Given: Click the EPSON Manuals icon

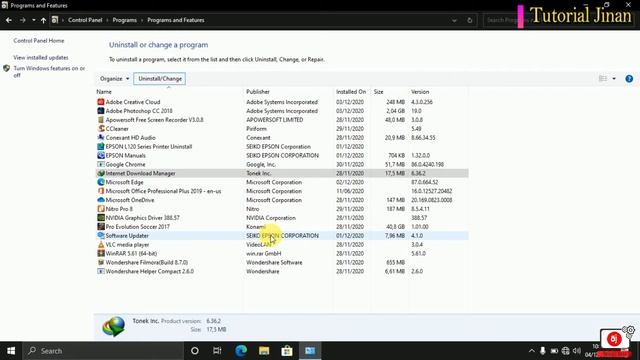Looking at the screenshot, I should click(x=101, y=156).
